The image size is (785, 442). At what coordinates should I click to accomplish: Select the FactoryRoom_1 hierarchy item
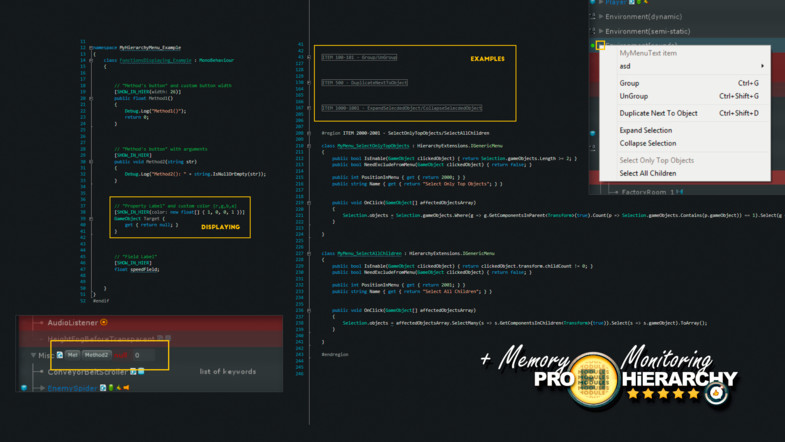647,192
